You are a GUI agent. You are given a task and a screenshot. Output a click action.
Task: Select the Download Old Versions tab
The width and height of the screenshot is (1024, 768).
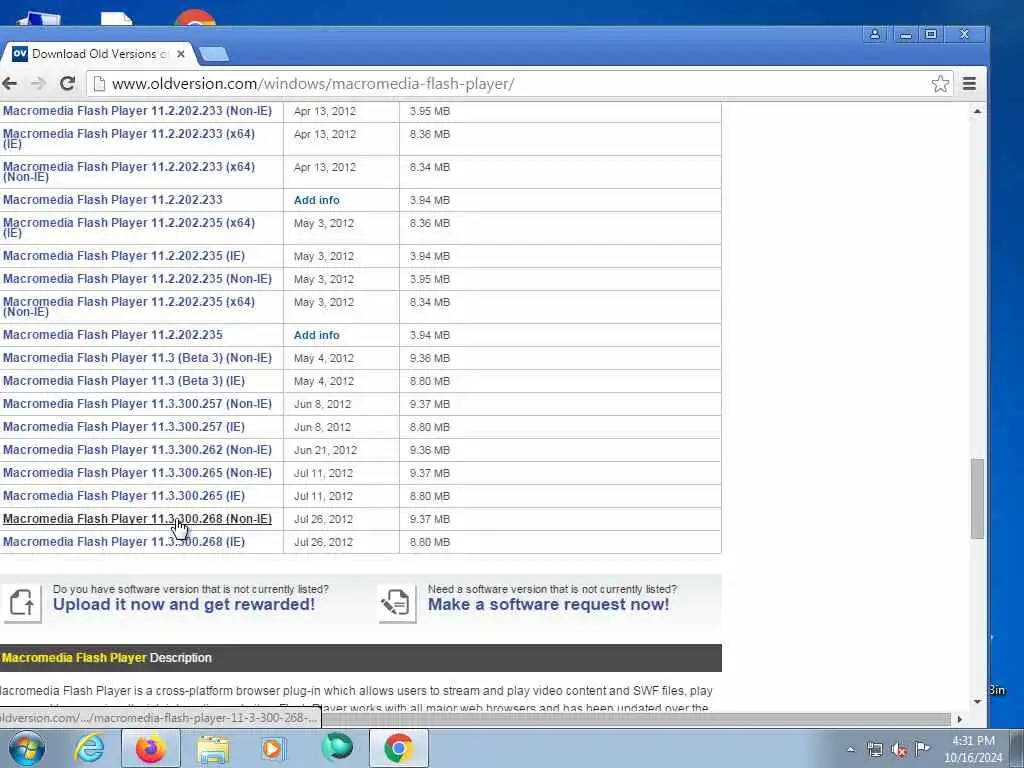98,54
